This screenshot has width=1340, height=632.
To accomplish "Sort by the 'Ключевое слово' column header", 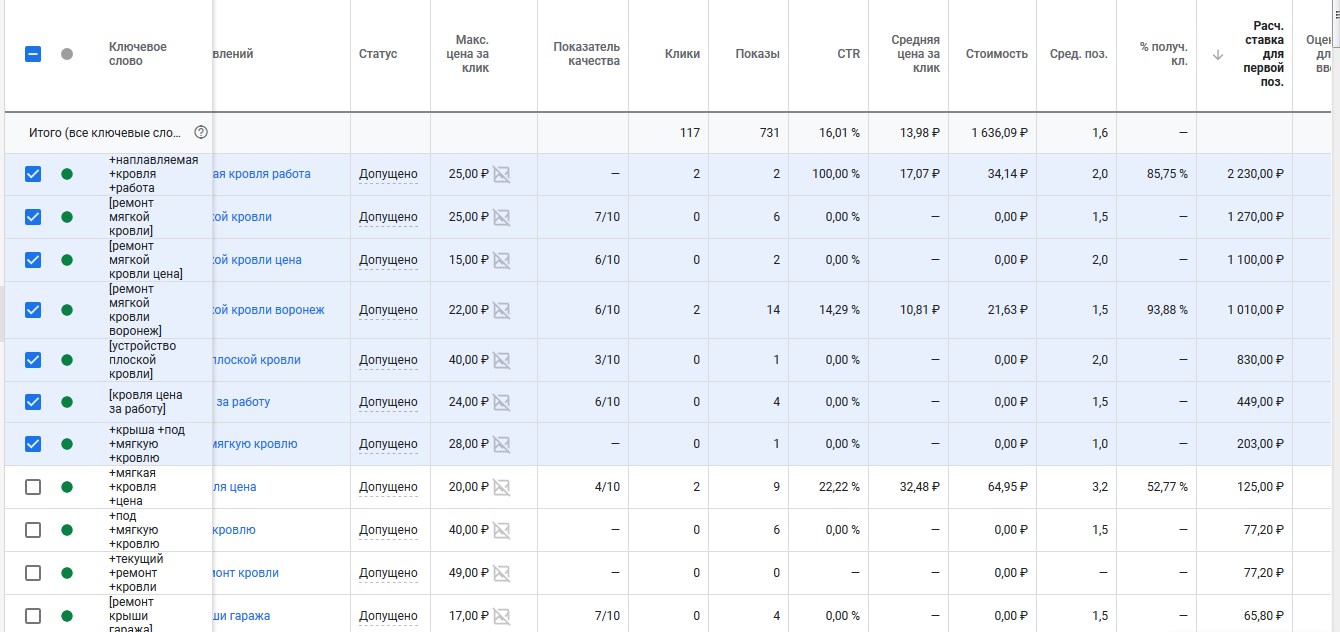I will click(x=138, y=54).
